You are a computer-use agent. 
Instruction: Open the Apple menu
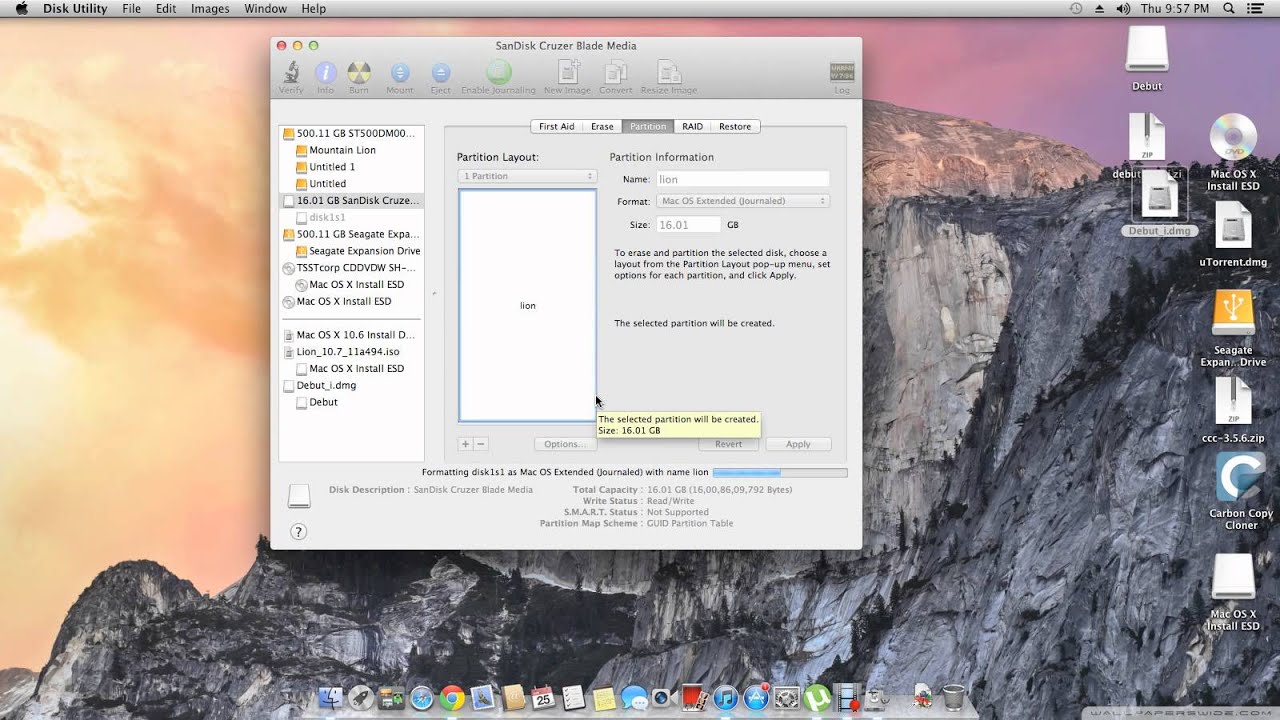22,8
